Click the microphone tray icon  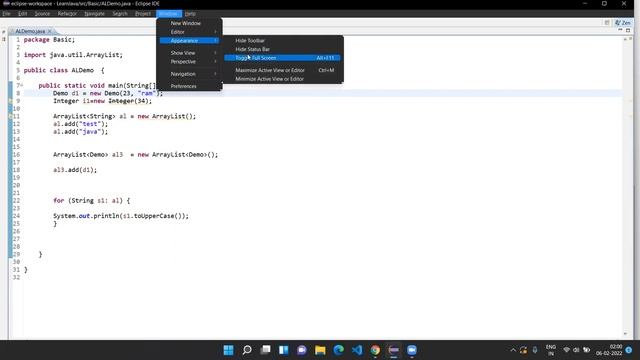(535, 350)
